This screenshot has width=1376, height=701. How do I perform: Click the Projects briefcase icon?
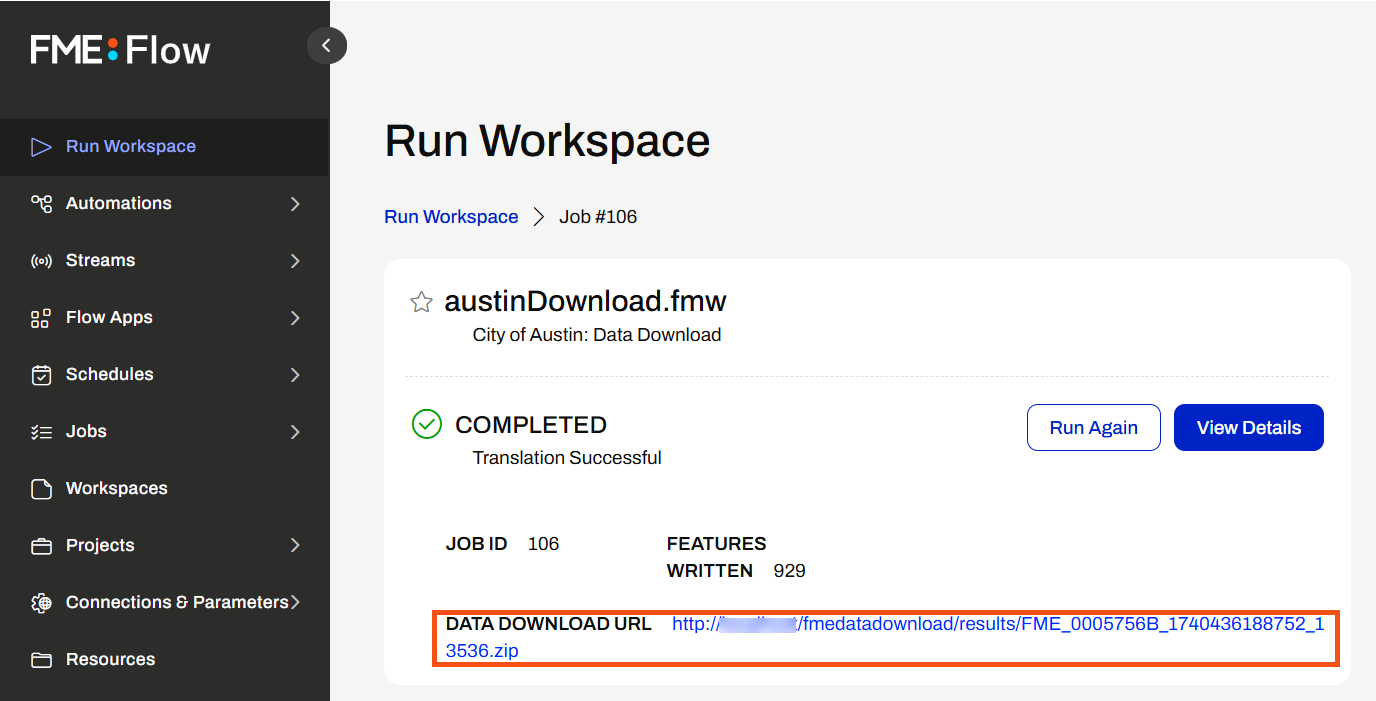[x=41, y=546]
